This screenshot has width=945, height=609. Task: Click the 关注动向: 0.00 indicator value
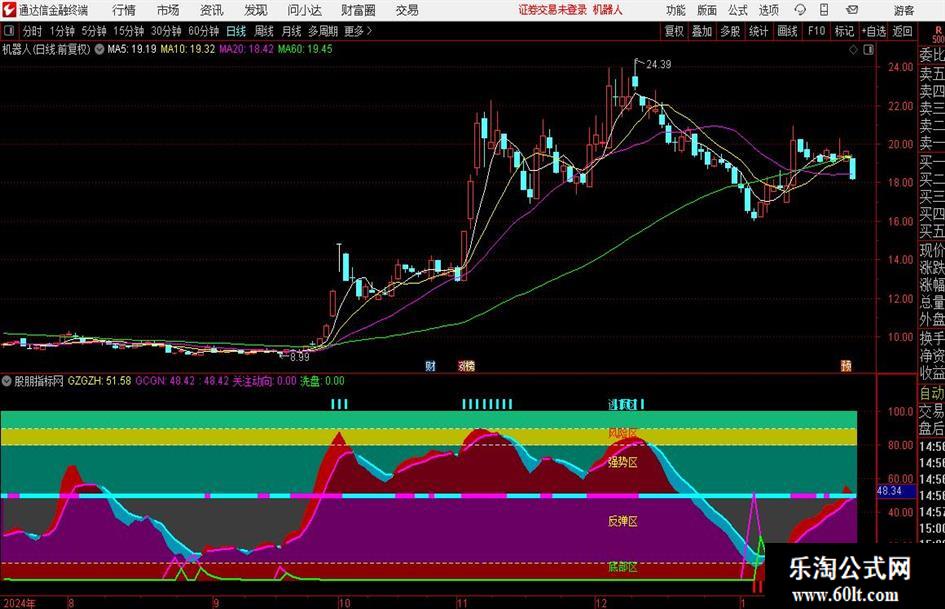pyautogui.click(x=265, y=381)
